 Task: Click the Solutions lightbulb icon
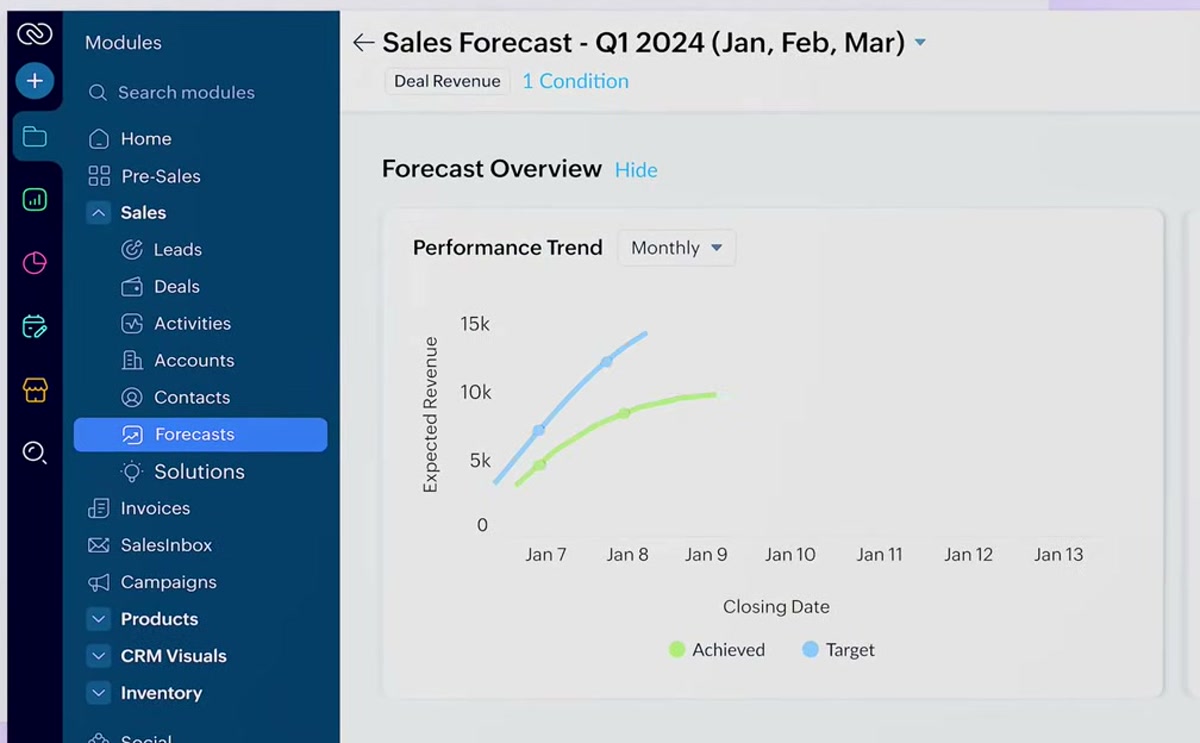click(x=132, y=471)
